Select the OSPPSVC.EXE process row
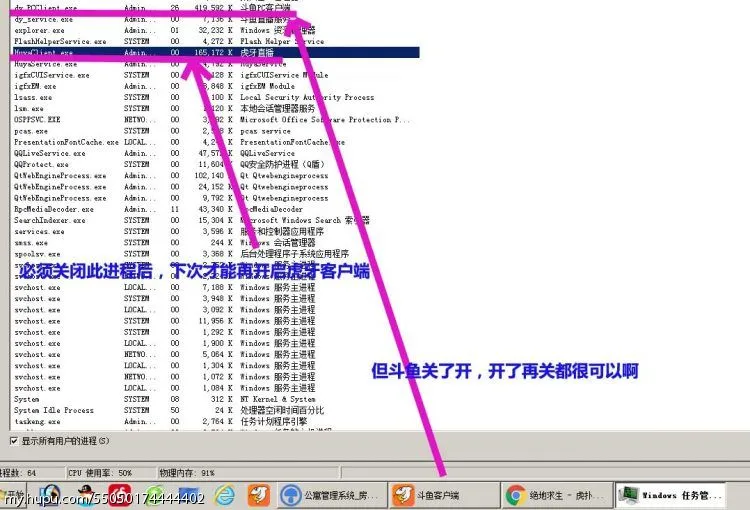750x510 pixels. tap(215, 120)
